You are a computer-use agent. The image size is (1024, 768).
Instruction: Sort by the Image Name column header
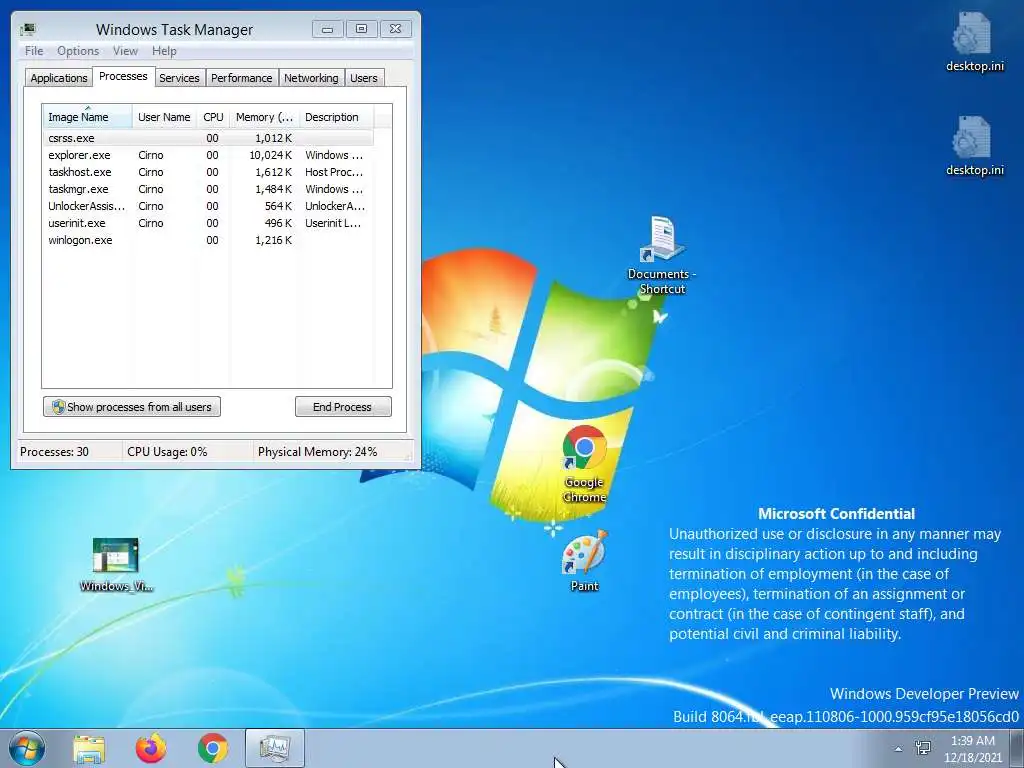(x=87, y=117)
